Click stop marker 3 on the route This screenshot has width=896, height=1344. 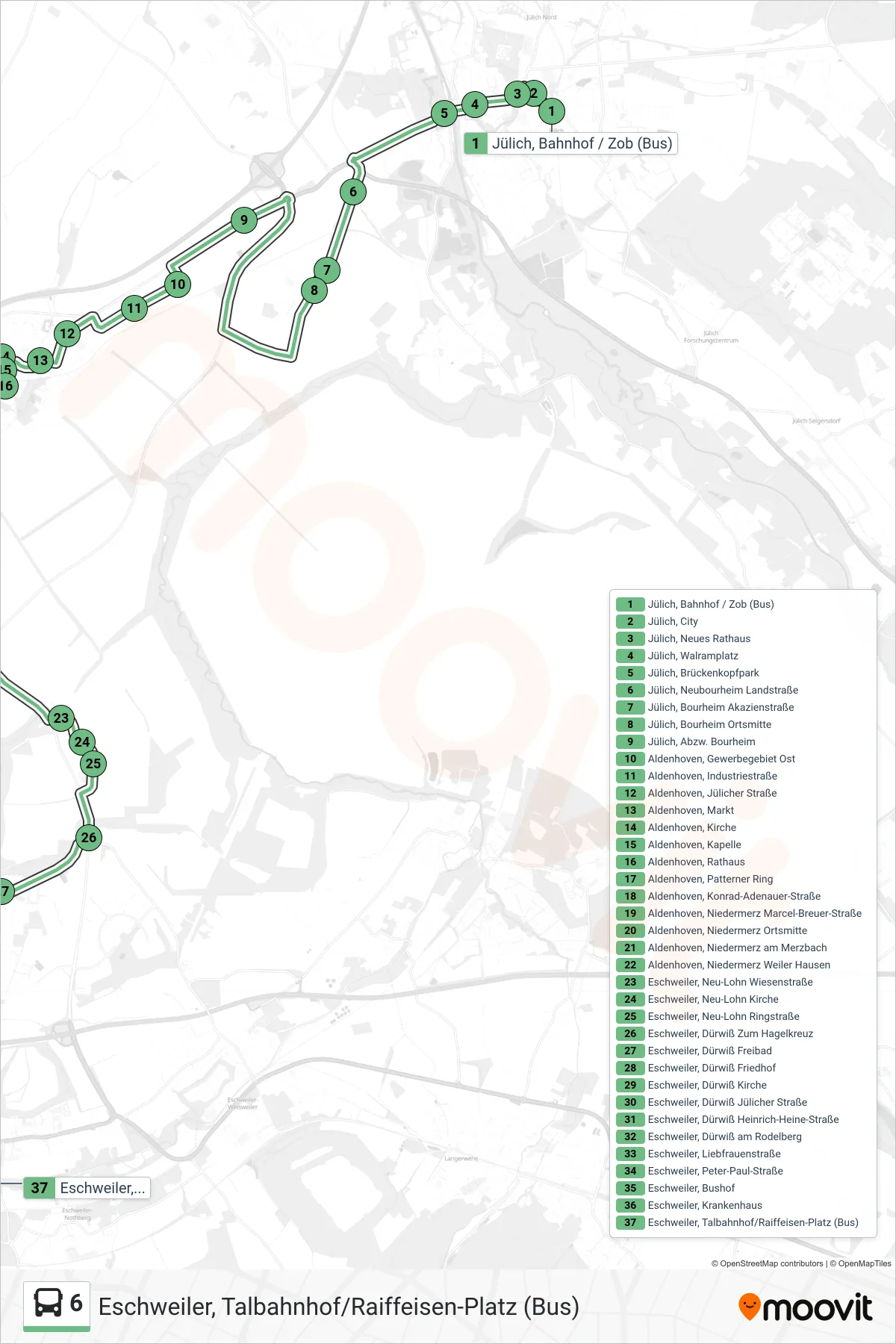[517, 94]
